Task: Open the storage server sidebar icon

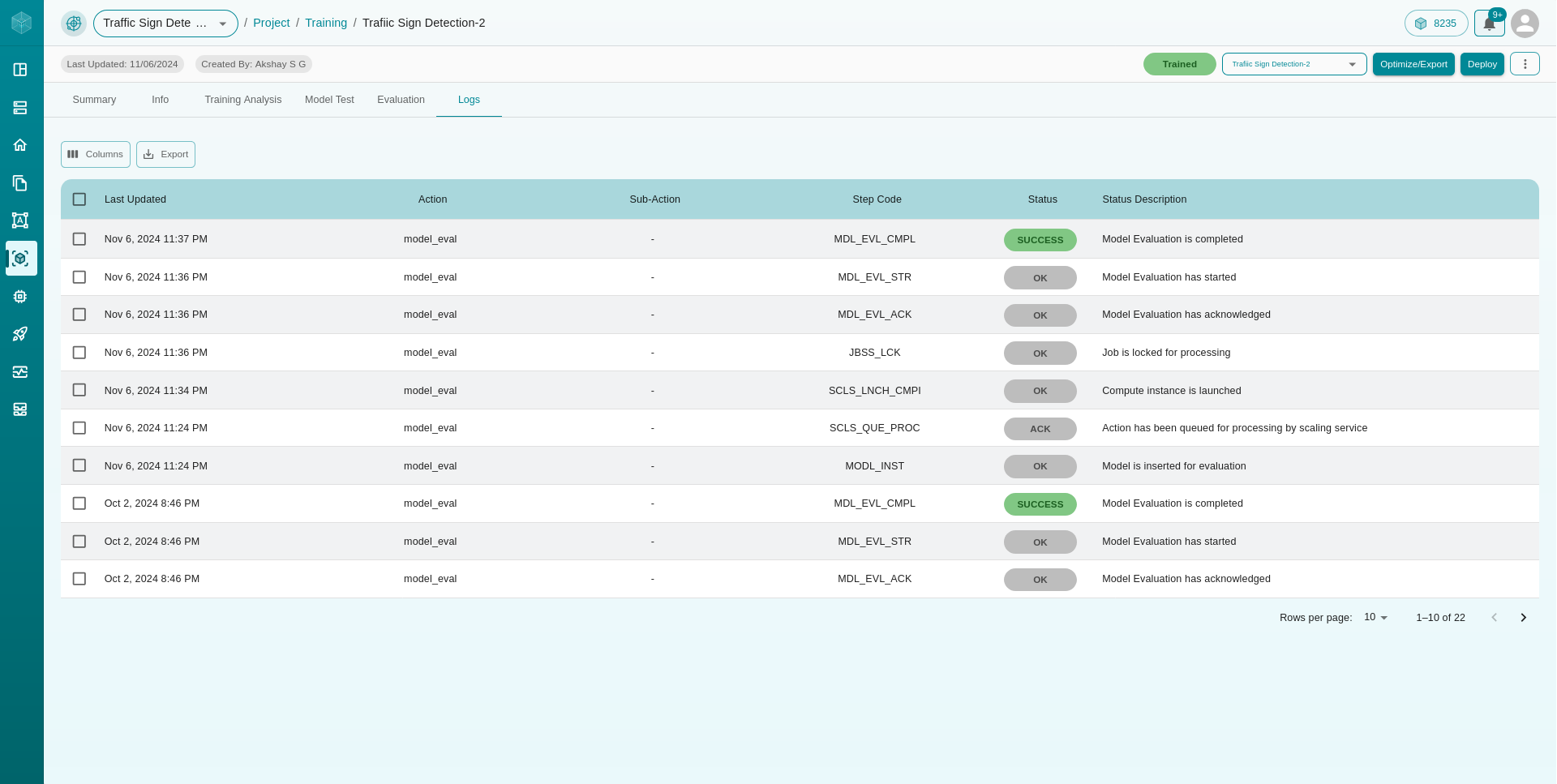Action: [20, 107]
